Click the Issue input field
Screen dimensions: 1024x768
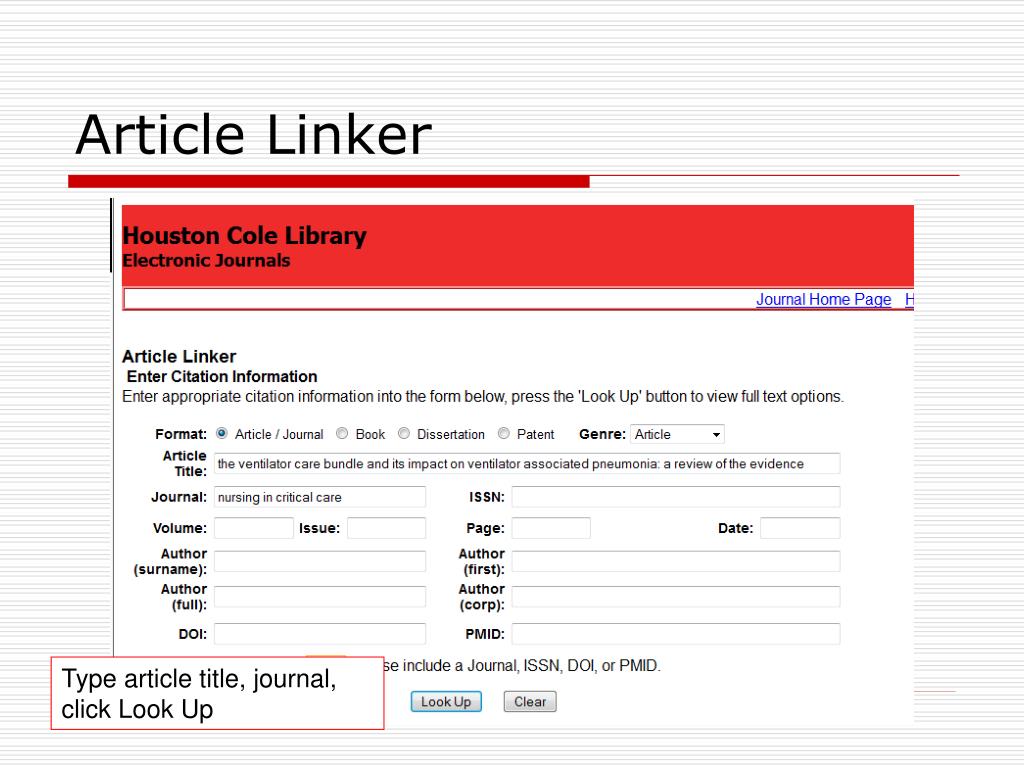pos(387,528)
